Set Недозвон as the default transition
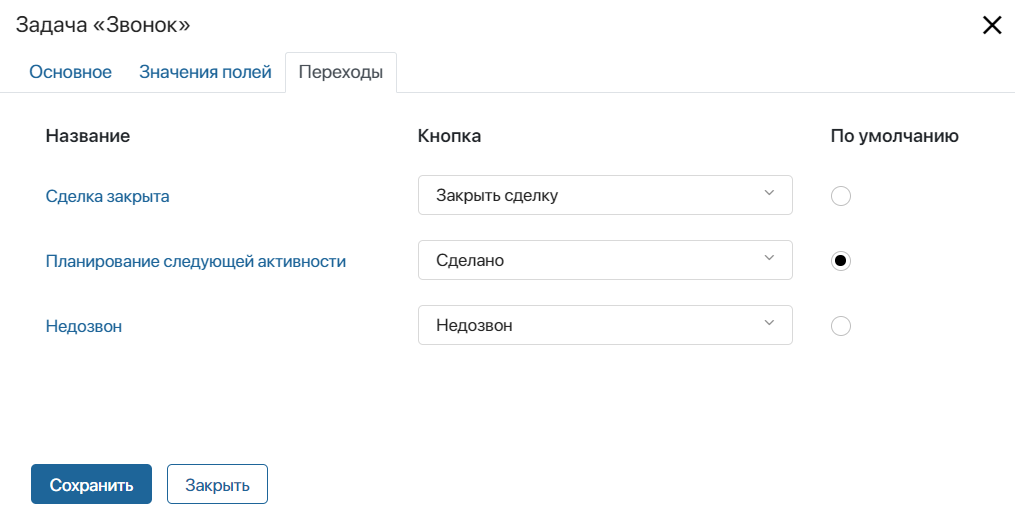This screenshot has width=1015, height=509. (x=840, y=325)
